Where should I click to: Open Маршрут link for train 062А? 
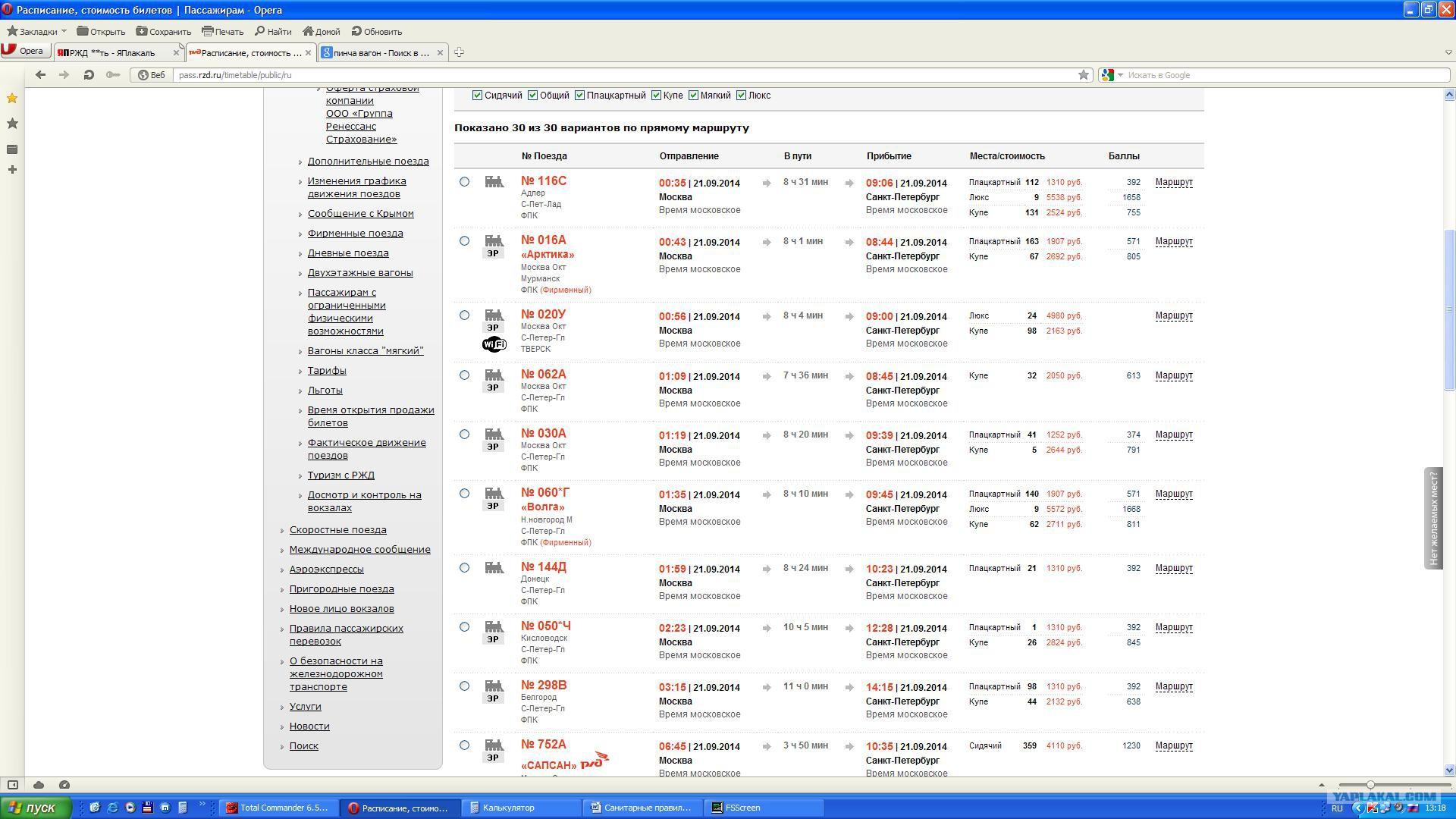coord(1173,375)
